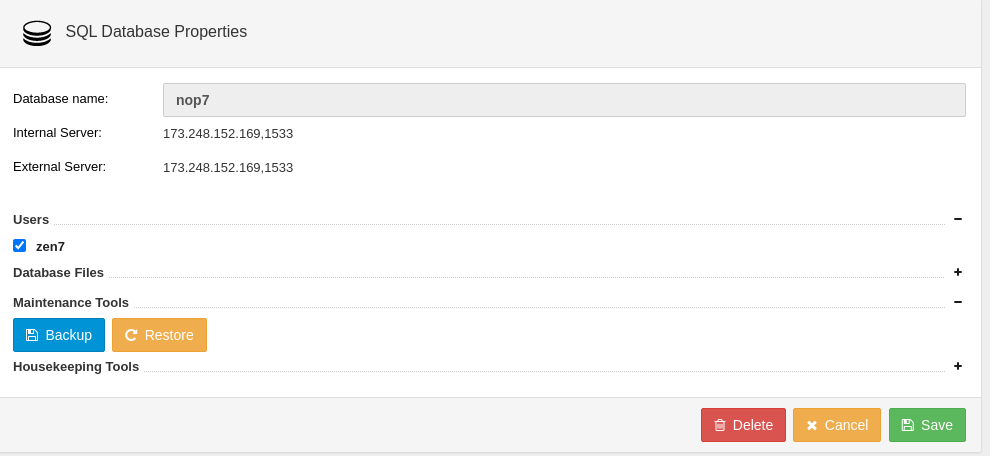Collapse the Maintenance Tools section
990x456 pixels.
point(958,302)
